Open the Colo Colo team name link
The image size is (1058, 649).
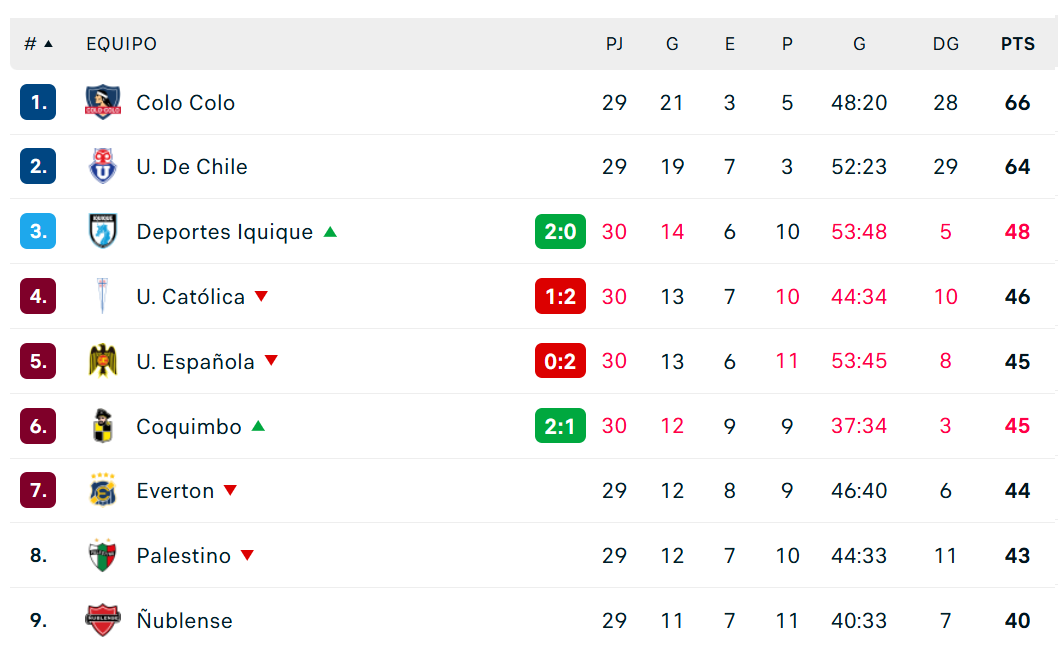pyautogui.click(x=186, y=103)
